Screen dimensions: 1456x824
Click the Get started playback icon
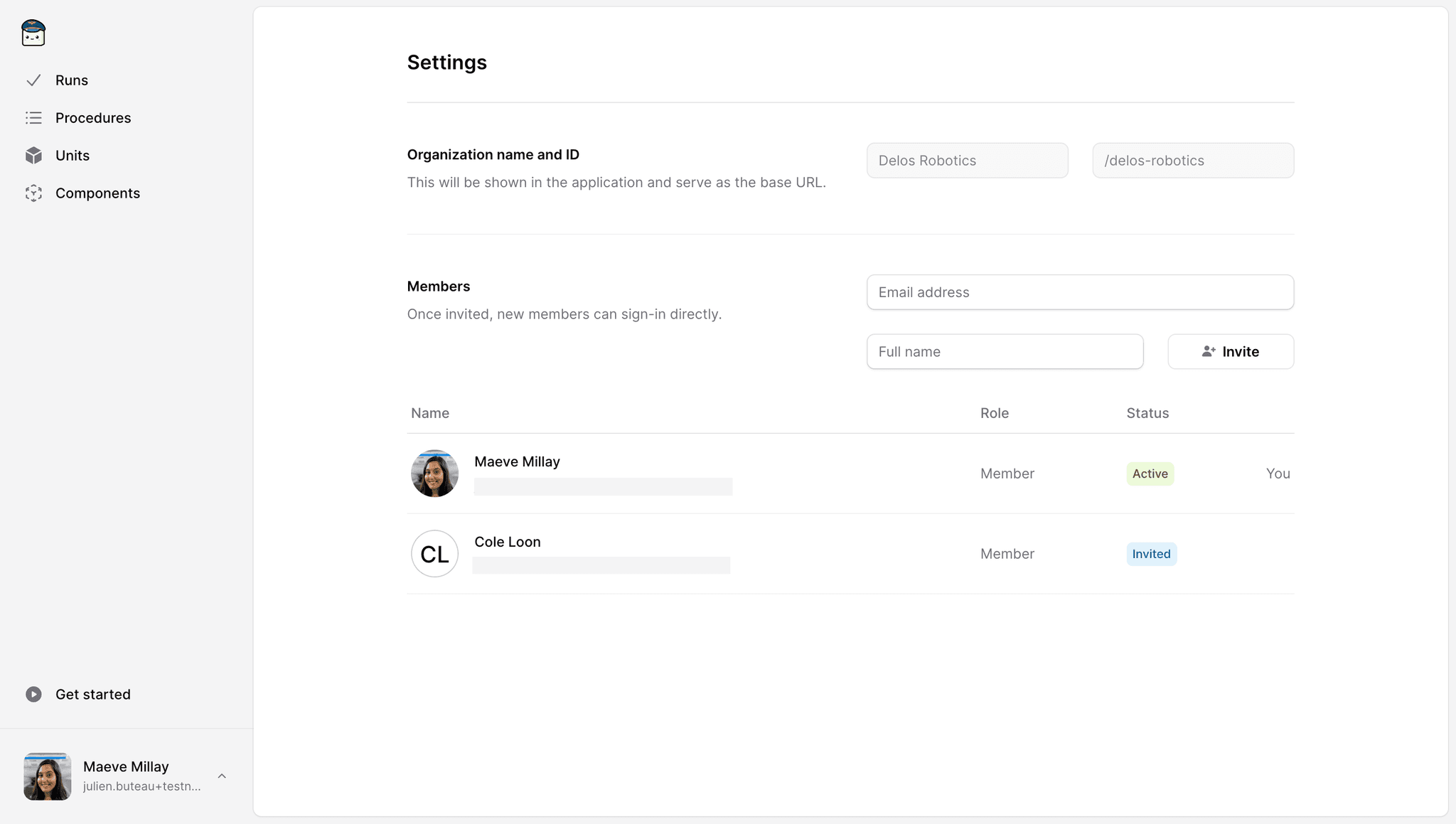coord(33,694)
